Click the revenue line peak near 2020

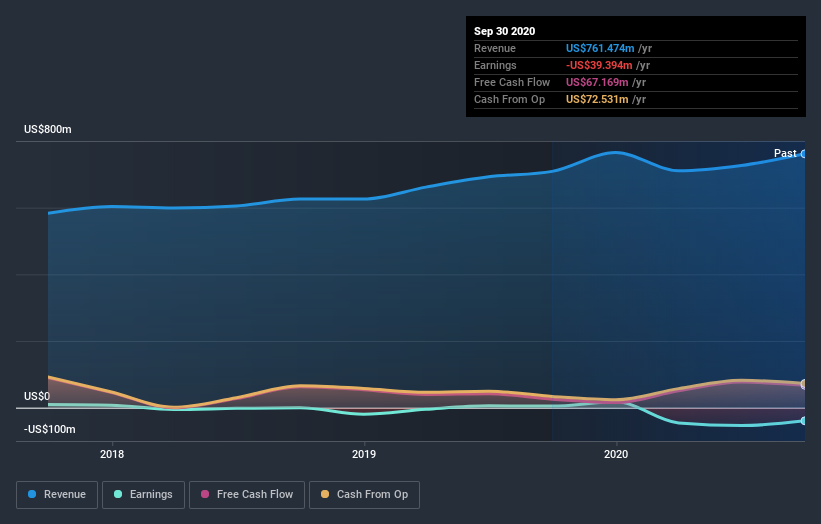click(616, 152)
